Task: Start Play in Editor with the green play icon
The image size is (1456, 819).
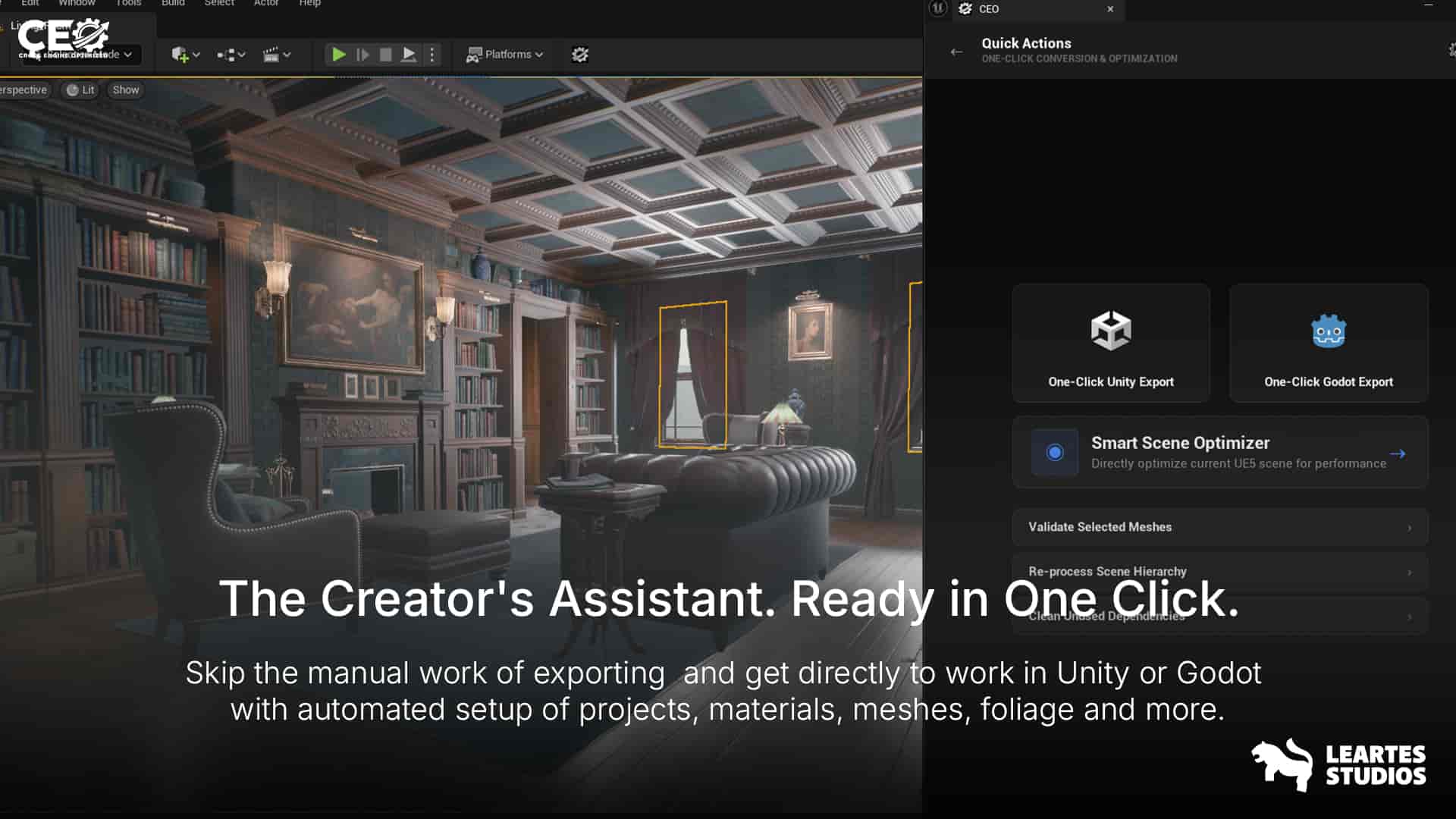Action: [x=339, y=55]
